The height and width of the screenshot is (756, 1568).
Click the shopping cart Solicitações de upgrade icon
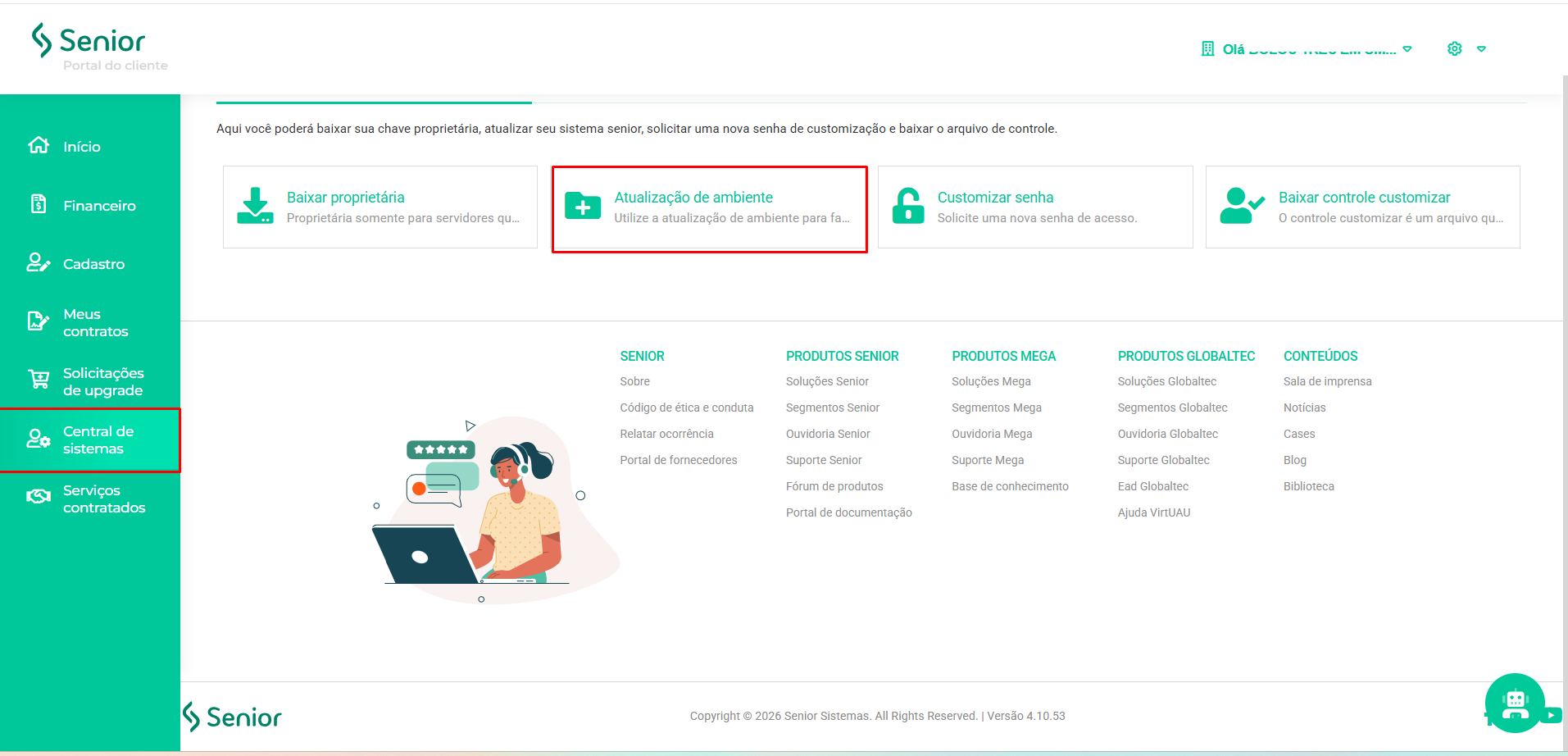39,380
